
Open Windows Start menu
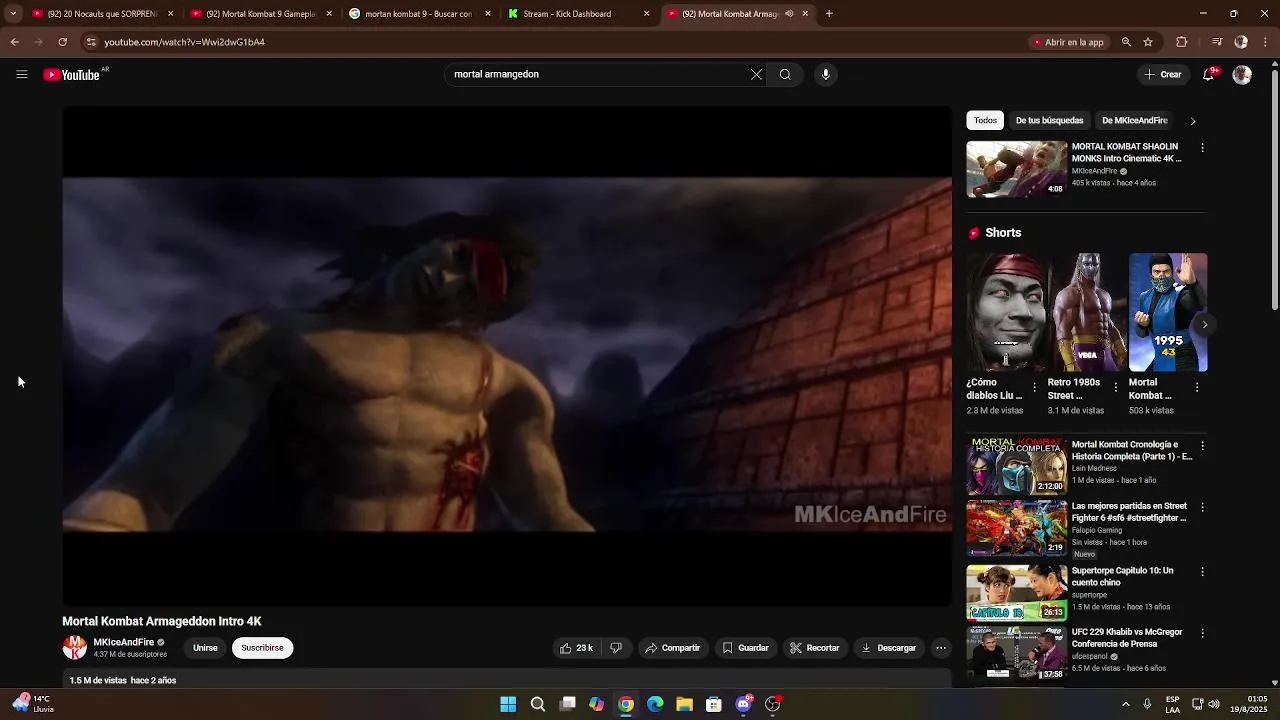point(508,704)
